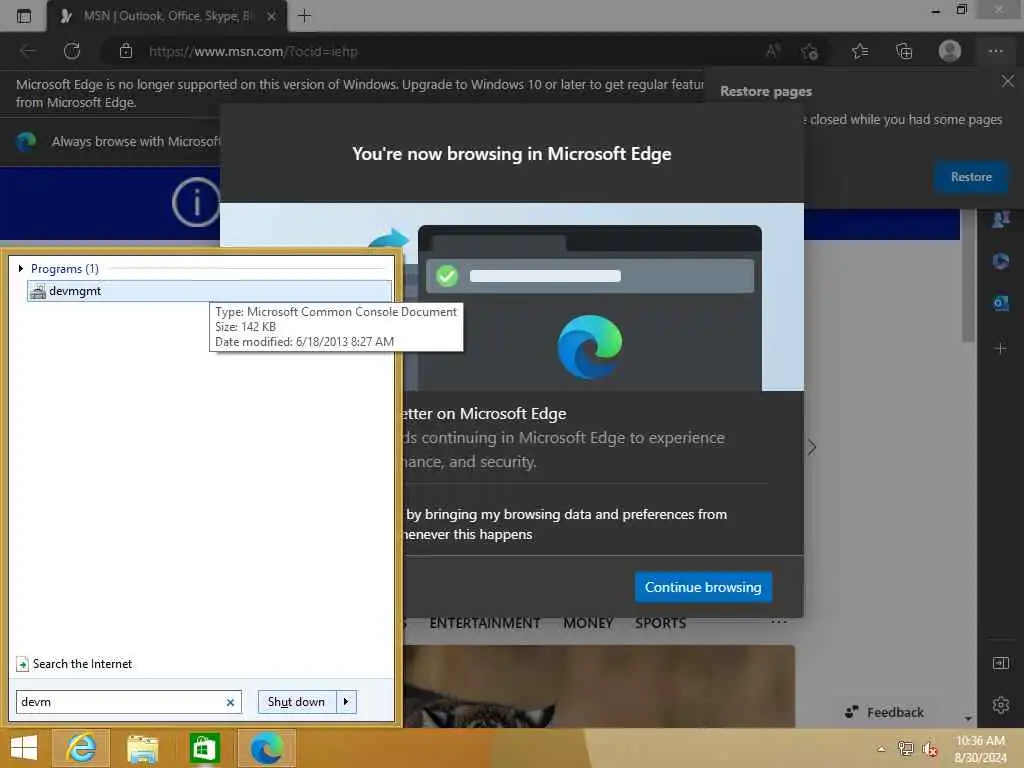Open Feedback button on MSN page
This screenshot has height=768, width=1024.
click(x=885, y=712)
